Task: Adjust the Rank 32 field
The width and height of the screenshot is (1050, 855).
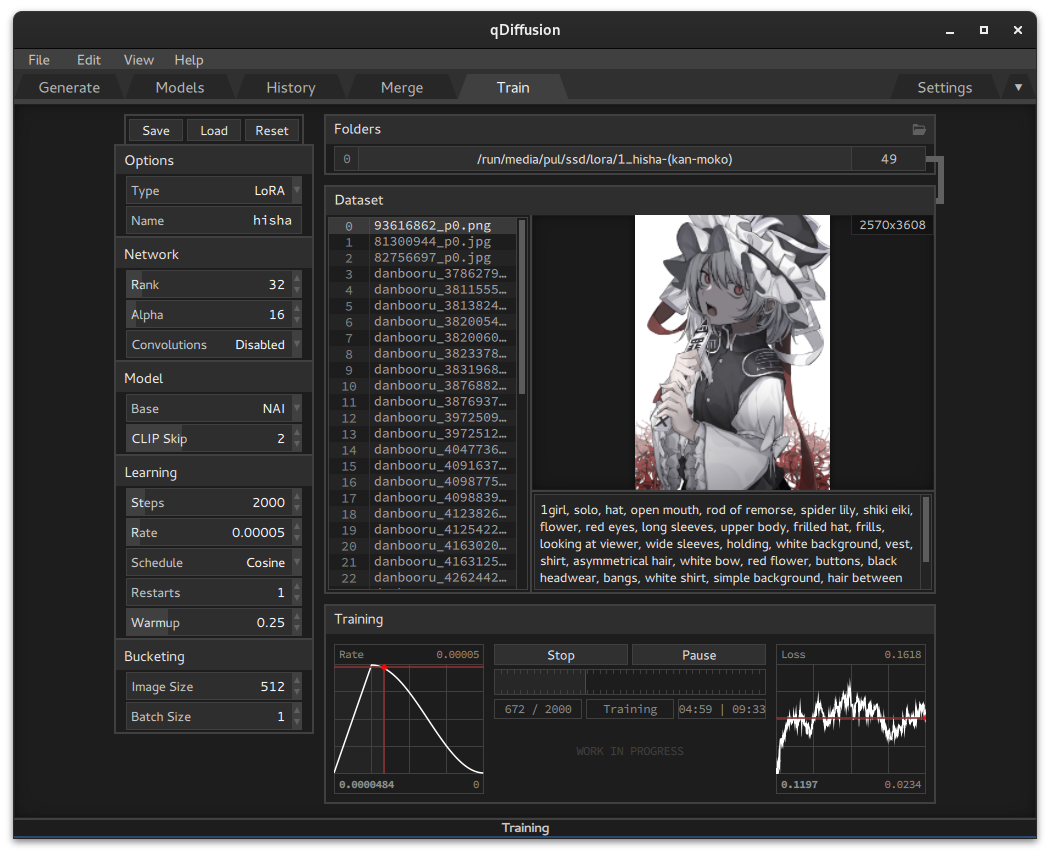Action: [x=214, y=285]
